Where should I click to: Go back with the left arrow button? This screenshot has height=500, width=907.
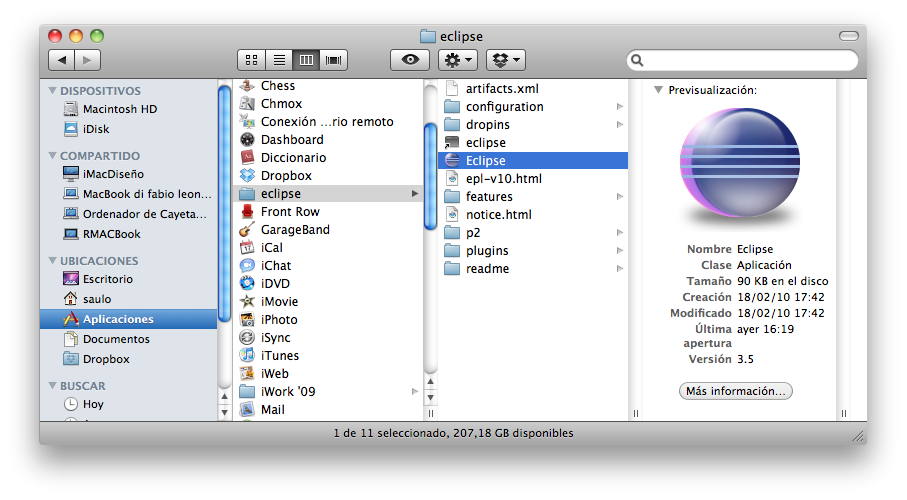(61, 60)
